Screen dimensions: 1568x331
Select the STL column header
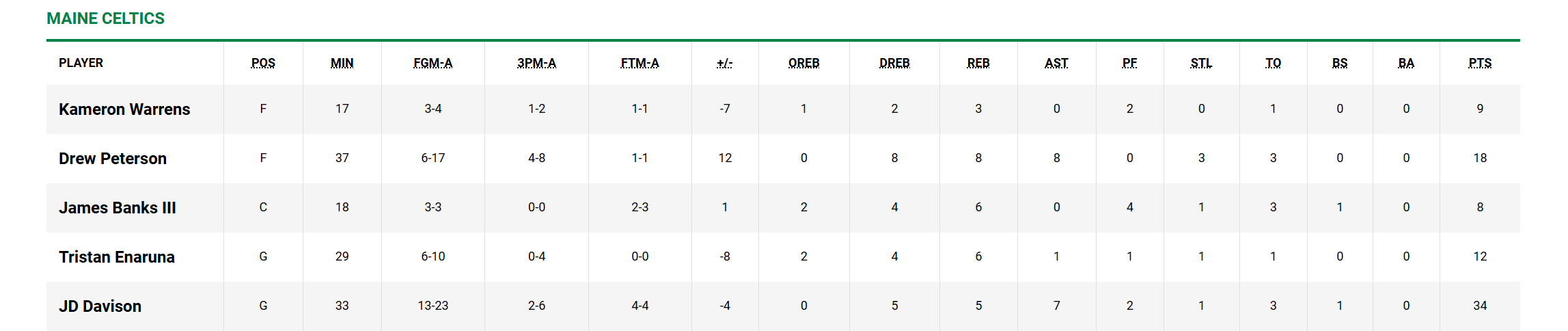pos(1201,63)
